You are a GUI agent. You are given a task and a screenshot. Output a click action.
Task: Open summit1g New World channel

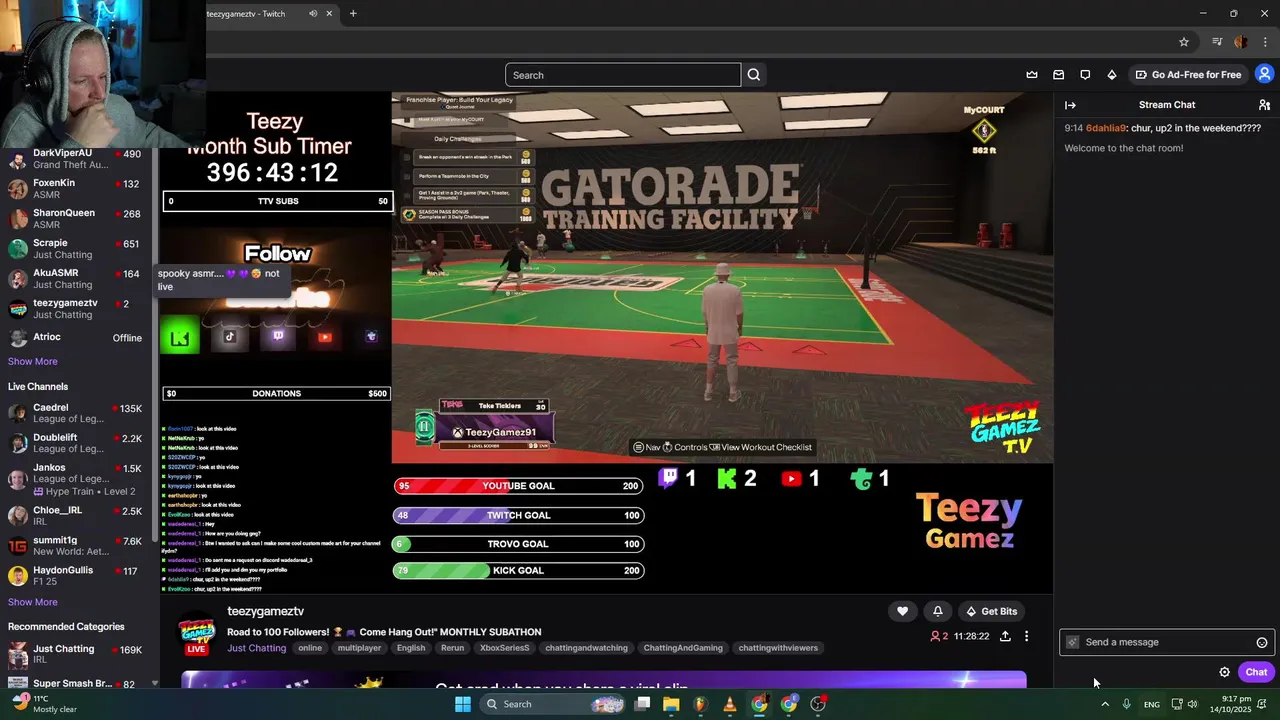click(76, 546)
